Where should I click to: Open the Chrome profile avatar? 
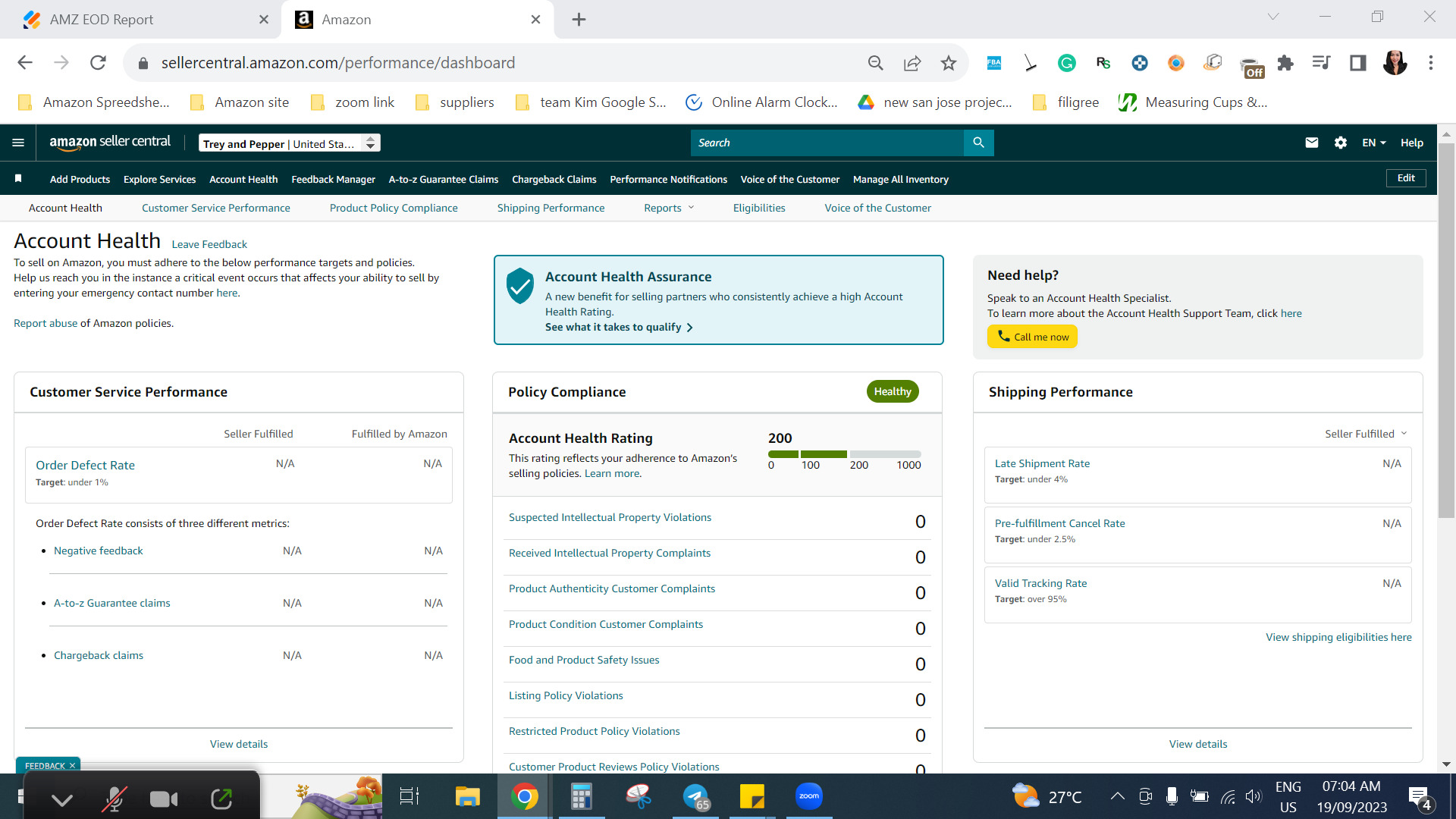pyautogui.click(x=1395, y=63)
